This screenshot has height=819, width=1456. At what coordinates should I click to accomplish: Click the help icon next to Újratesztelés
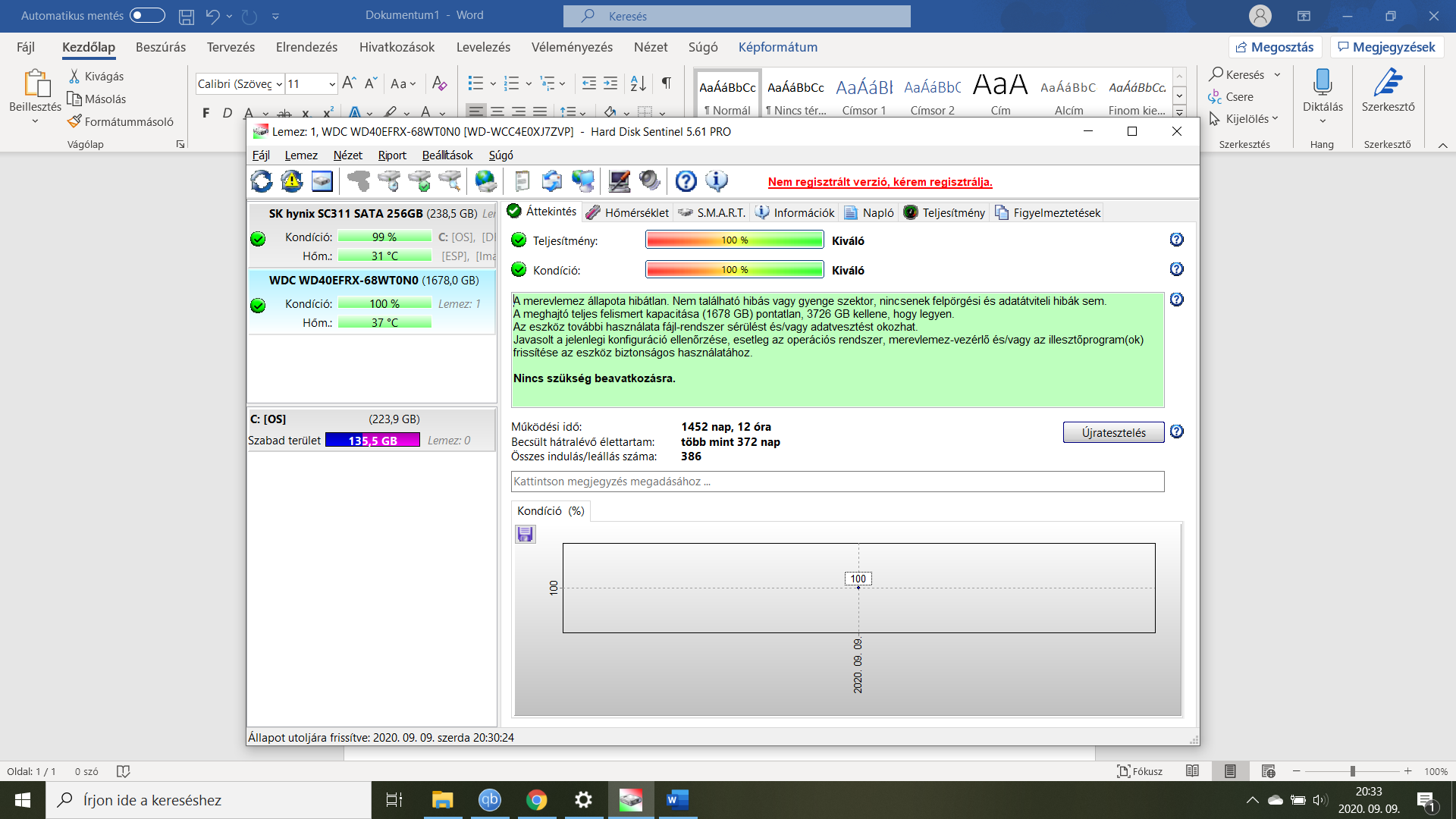coord(1177,431)
